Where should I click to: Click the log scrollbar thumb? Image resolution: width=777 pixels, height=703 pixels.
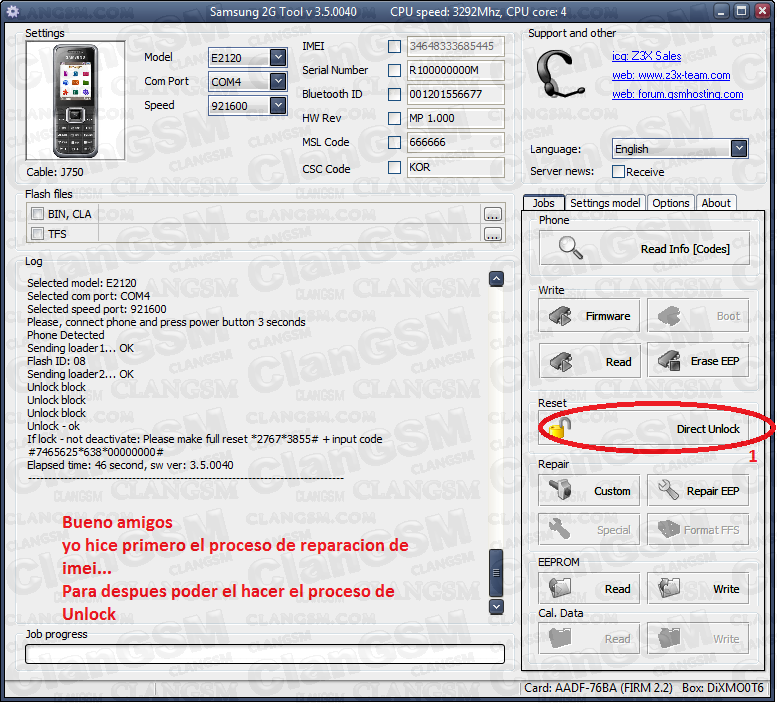pos(496,573)
